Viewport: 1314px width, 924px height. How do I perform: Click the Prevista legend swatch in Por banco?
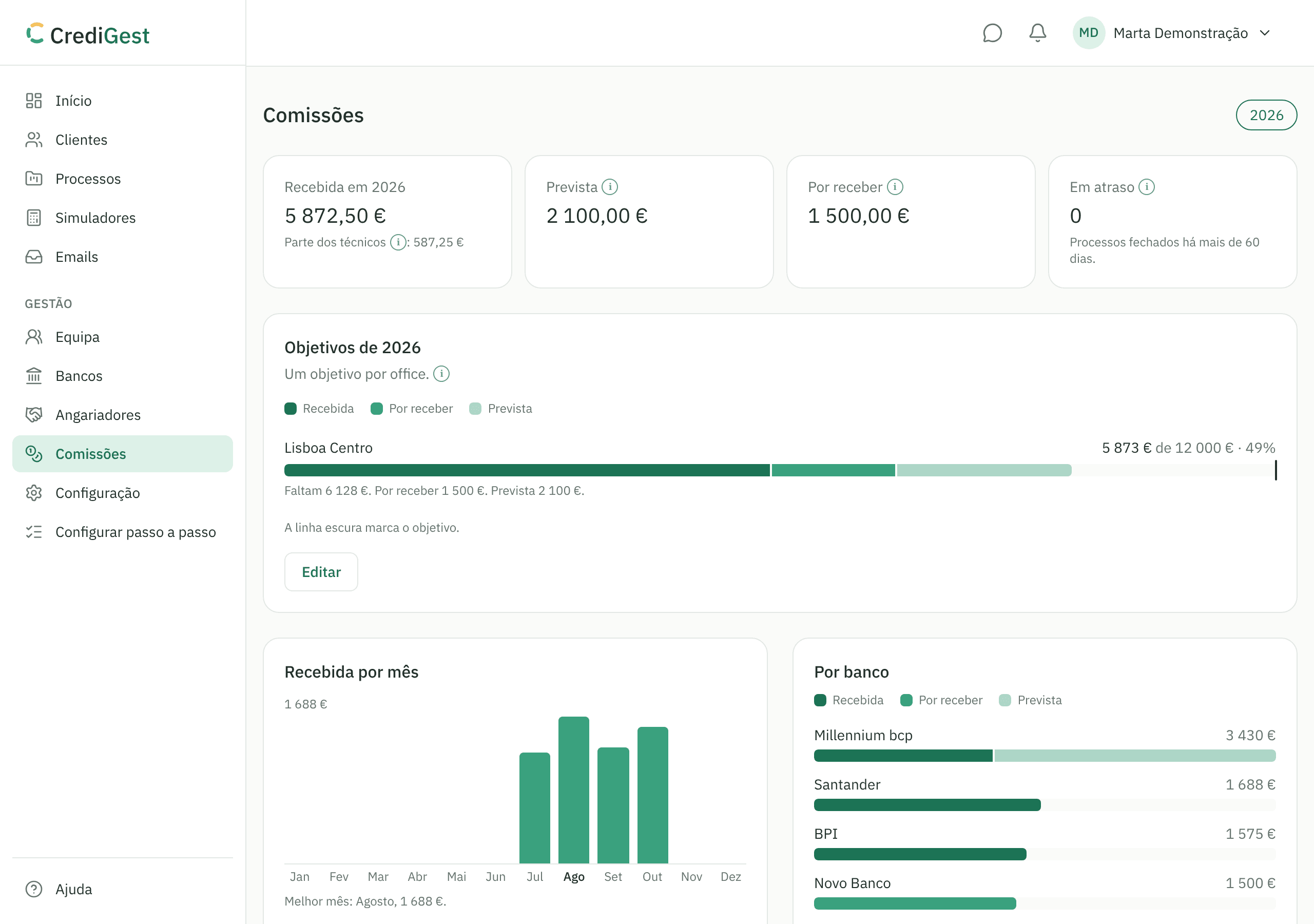point(1004,700)
